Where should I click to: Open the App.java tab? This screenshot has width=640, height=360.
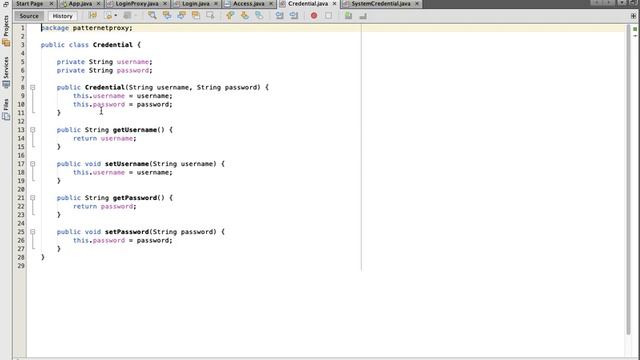click(80, 3)
